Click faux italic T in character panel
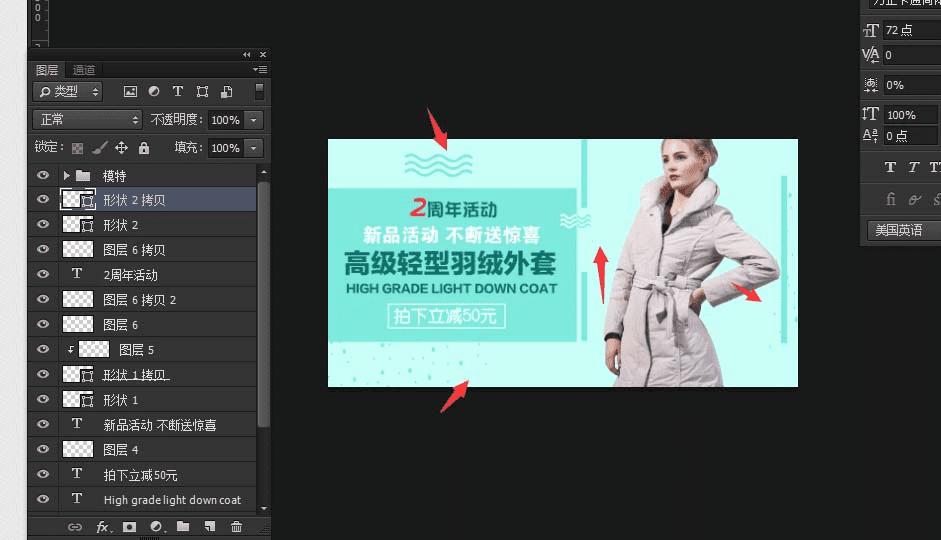941x540 pixels. click(913, 167)
